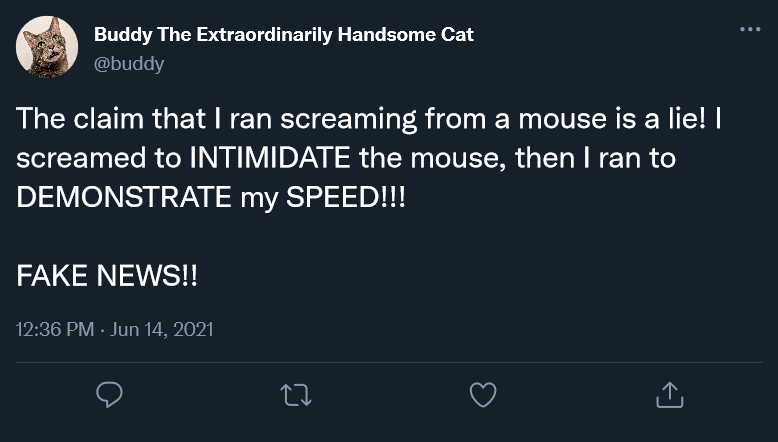Click the phrase "The claim that I ran"
The width and height of the screenshot is (778, 442).
coord(132,120)
